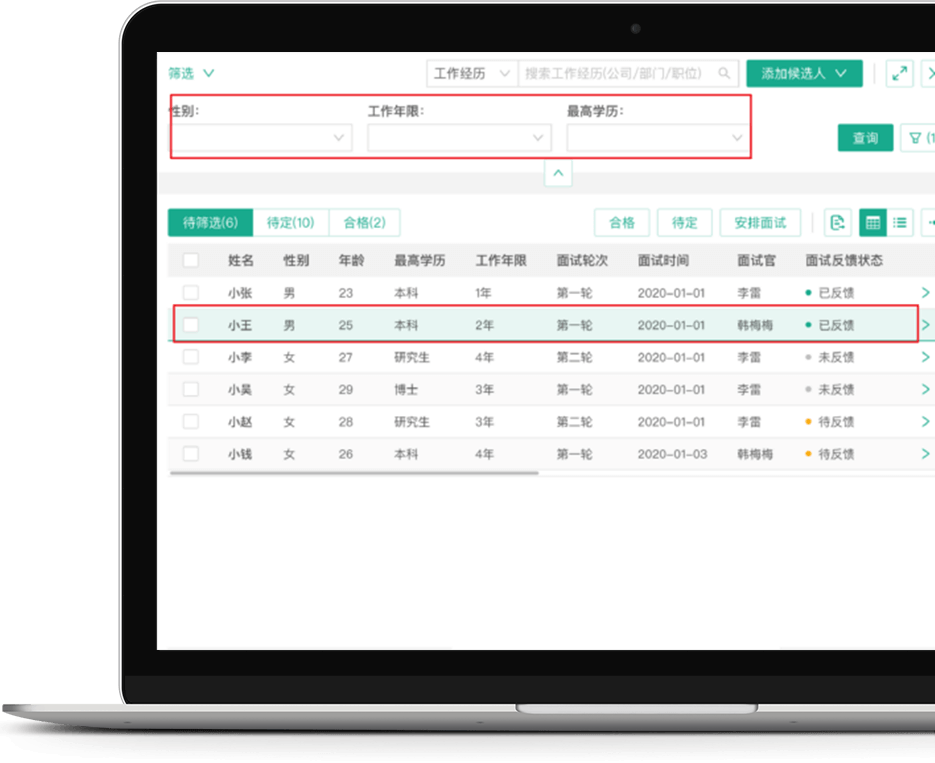Screen dimensions: 935x763
Task: Click the fullscreen expand arrows icon
Action: (899, 73)
